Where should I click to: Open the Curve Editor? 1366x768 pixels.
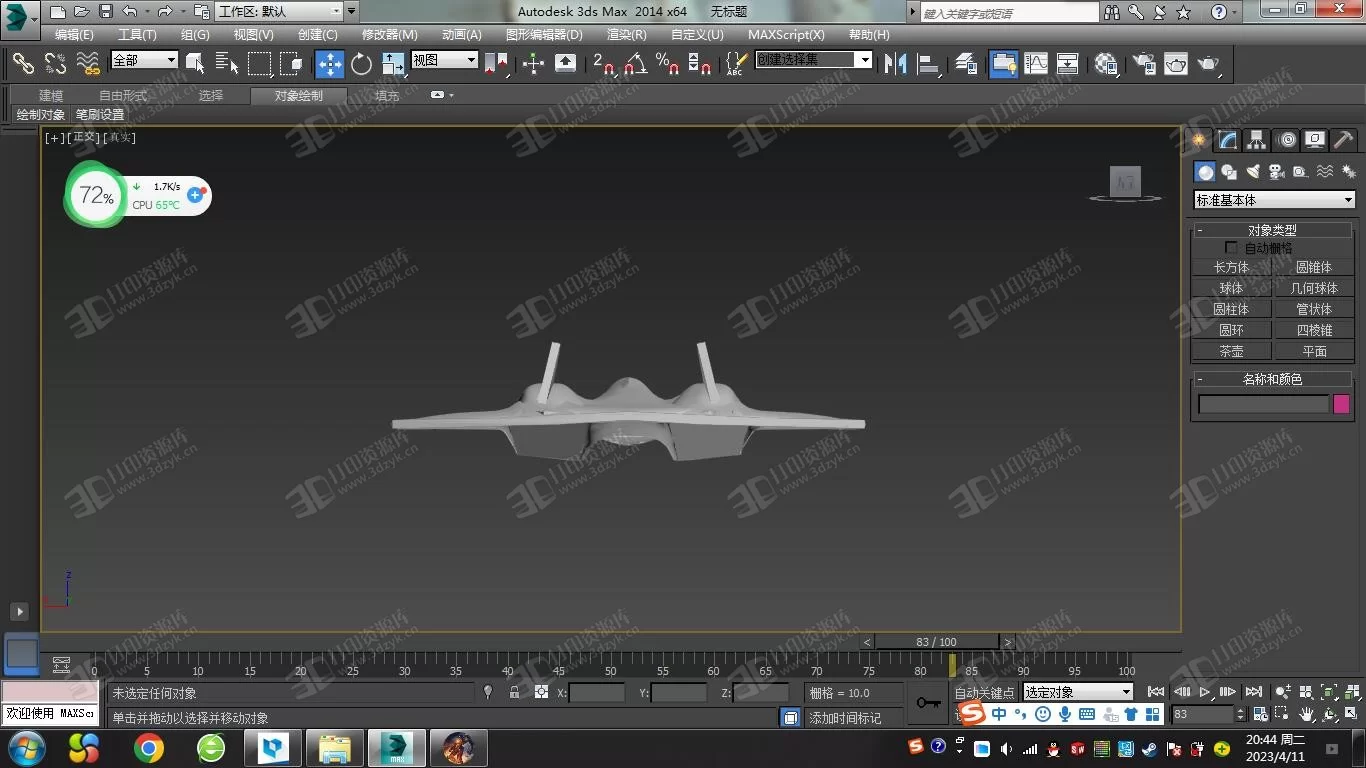[1036, 63]
